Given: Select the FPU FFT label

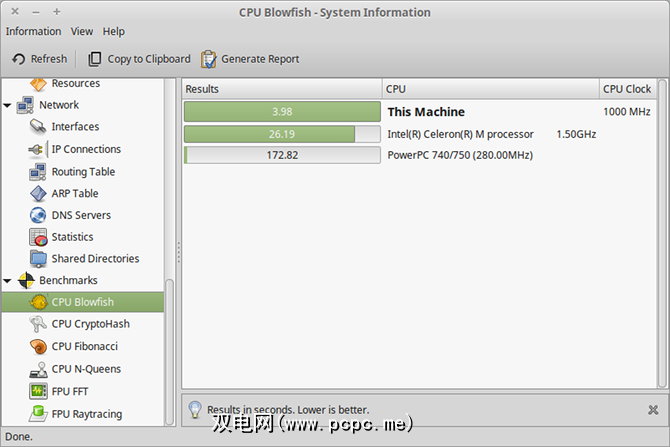Looking at the screenshot, I should click(x=70, y=391).
